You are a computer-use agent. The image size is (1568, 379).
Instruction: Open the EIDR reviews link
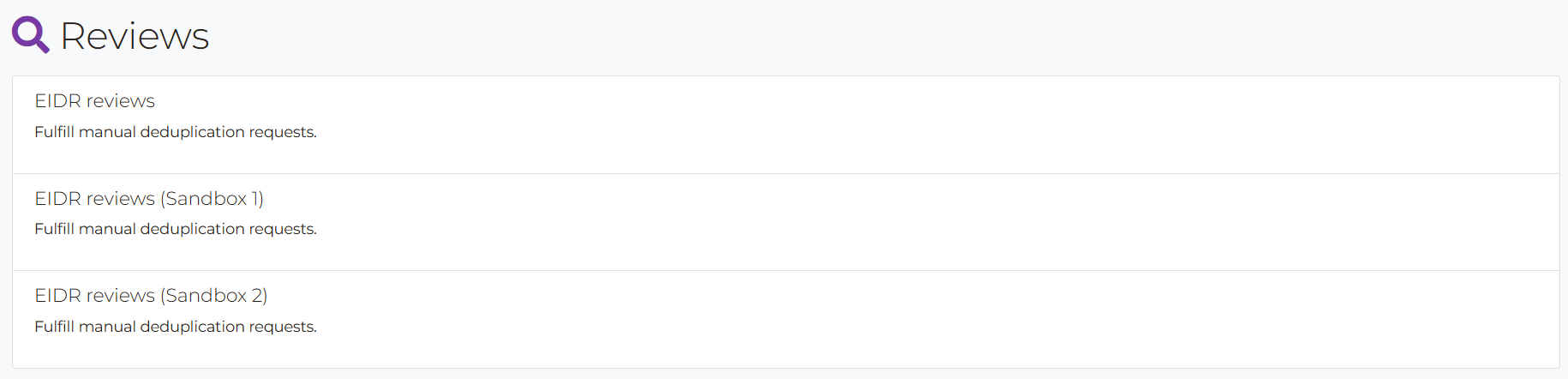[94, 101]
